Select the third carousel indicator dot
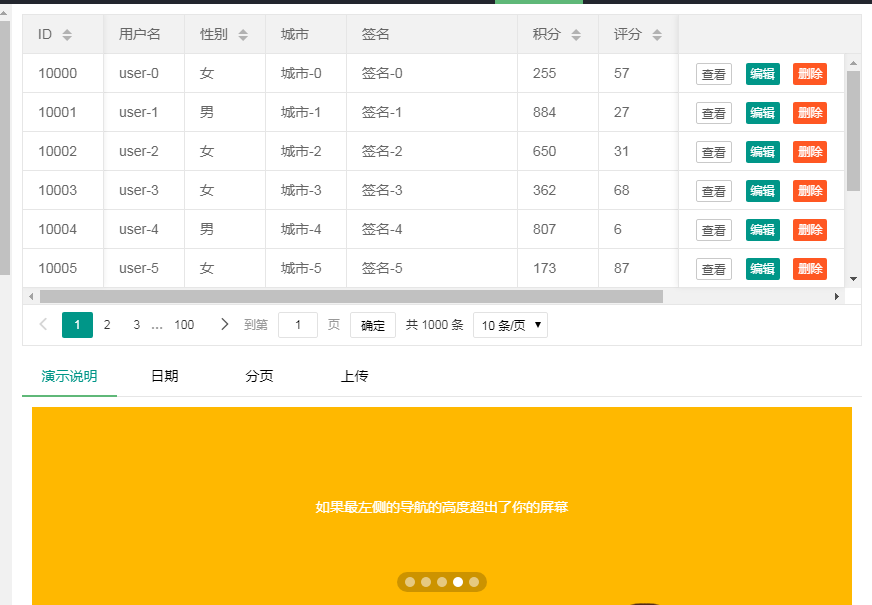This screenshot has width=872, height=605. pyautogui.click(x=442, y=582)
